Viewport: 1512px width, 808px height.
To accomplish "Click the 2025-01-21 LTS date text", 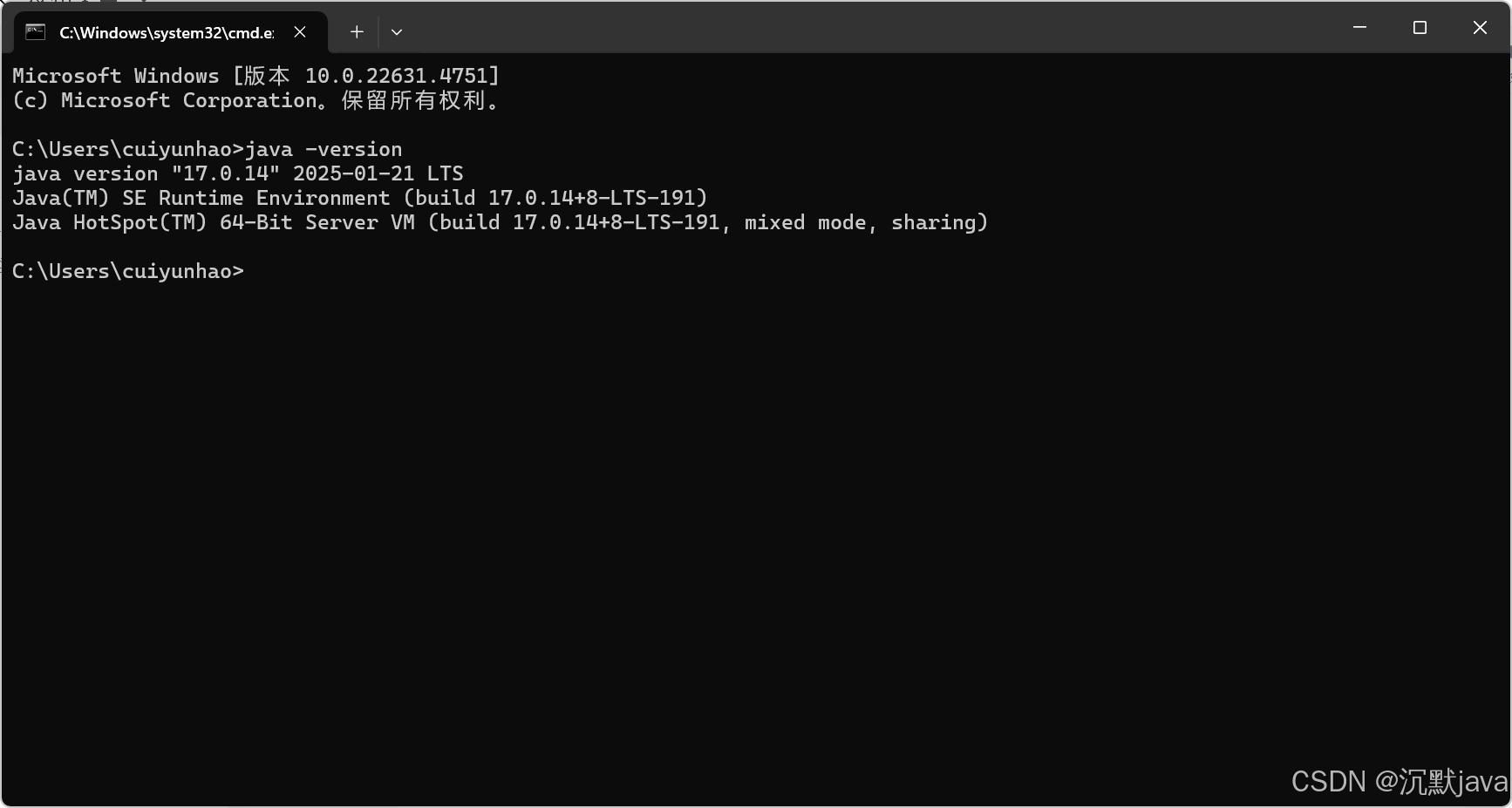I will click(378, 173).
